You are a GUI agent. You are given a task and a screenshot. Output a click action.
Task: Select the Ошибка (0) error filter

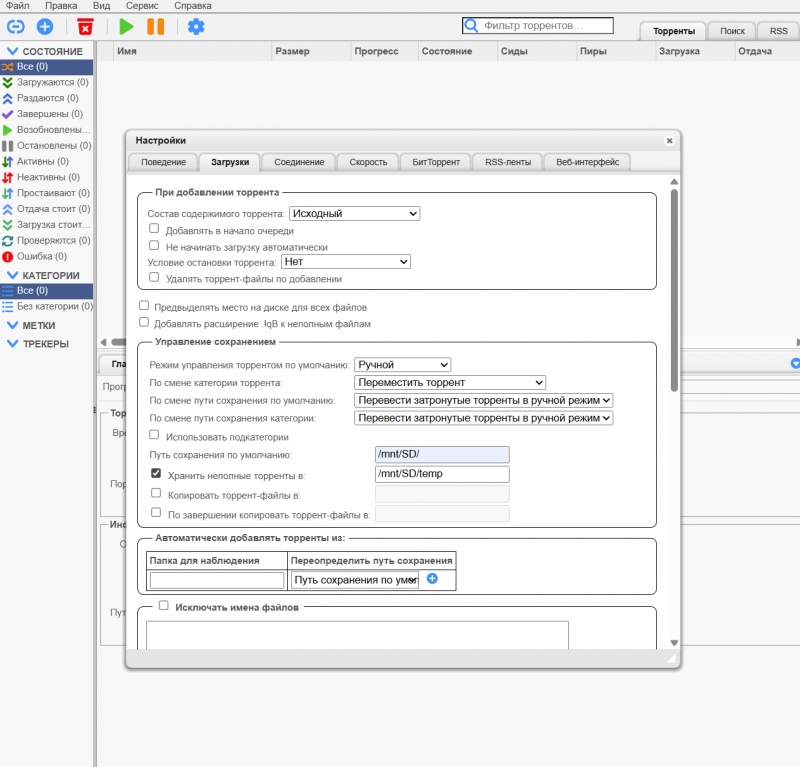coord(42,256)
